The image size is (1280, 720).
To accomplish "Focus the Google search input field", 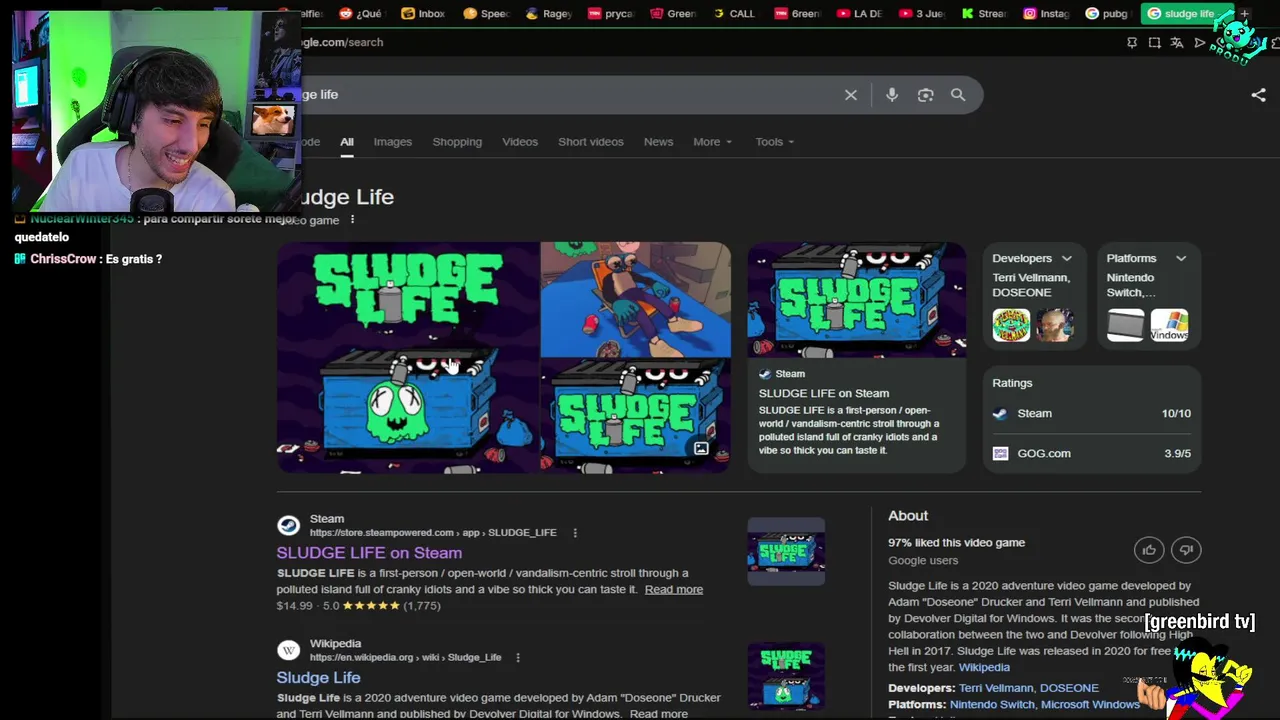I will (x=570, y=95).
